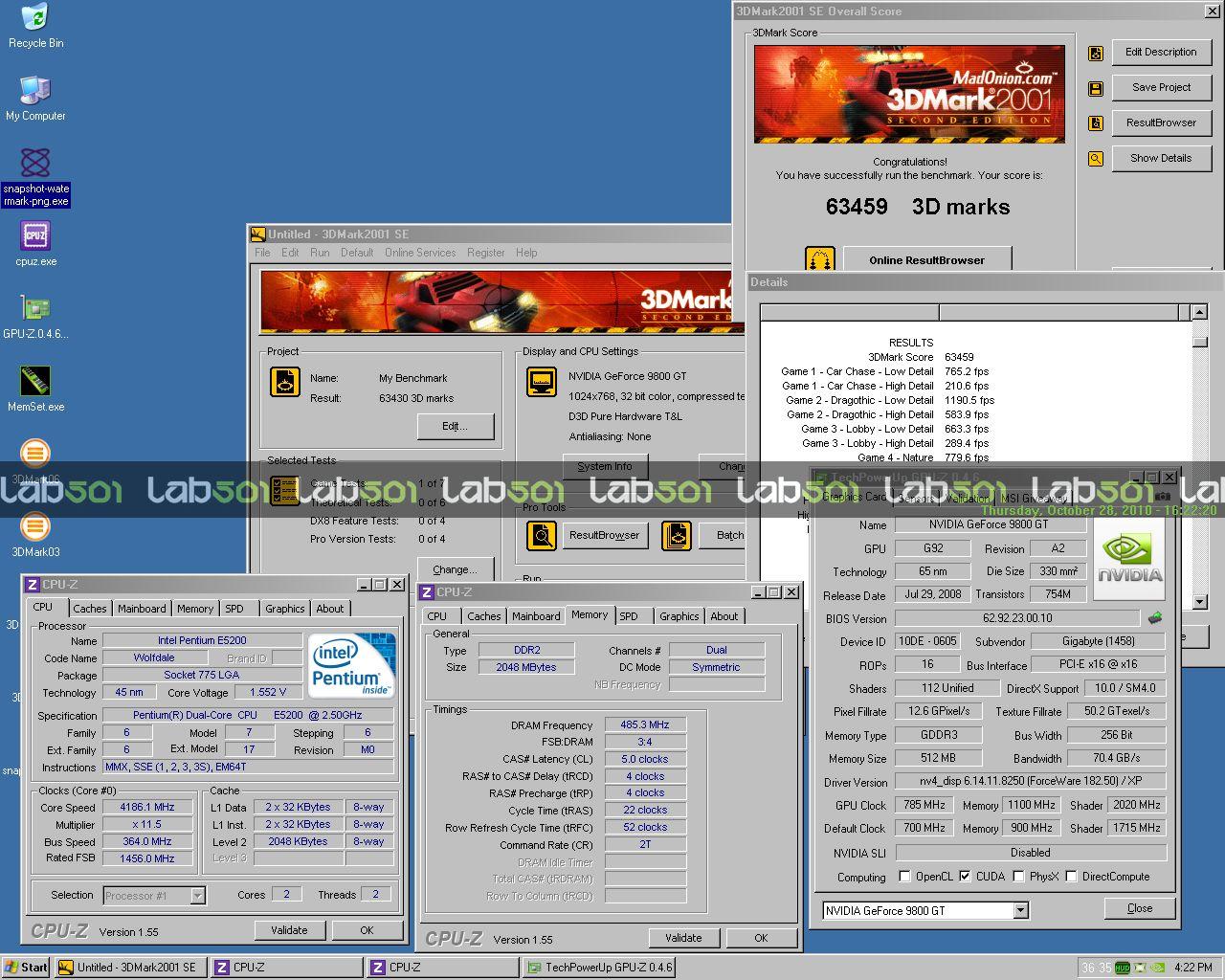Click the Change... button under Selected Tests
Screen dimensions: 1225x980
tap(455, 568)
